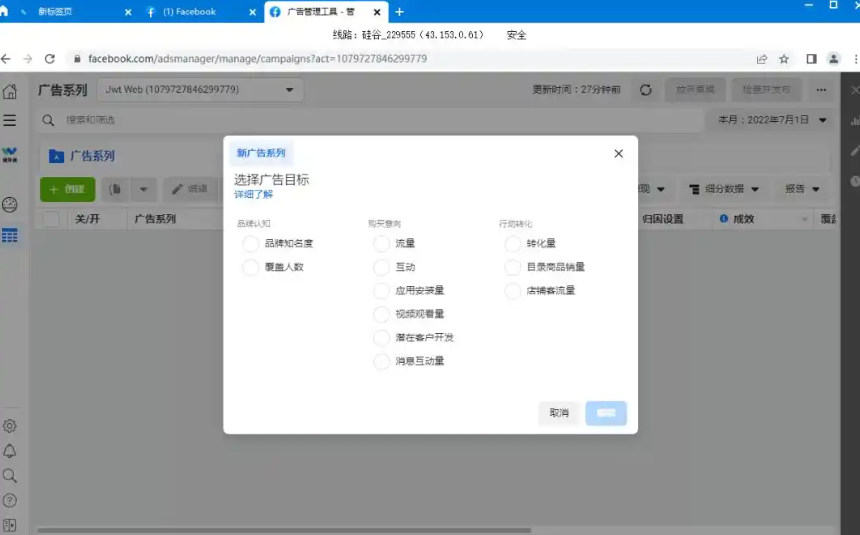Click the home icon in left sidebar
The image size is (860, 535).
10,91
